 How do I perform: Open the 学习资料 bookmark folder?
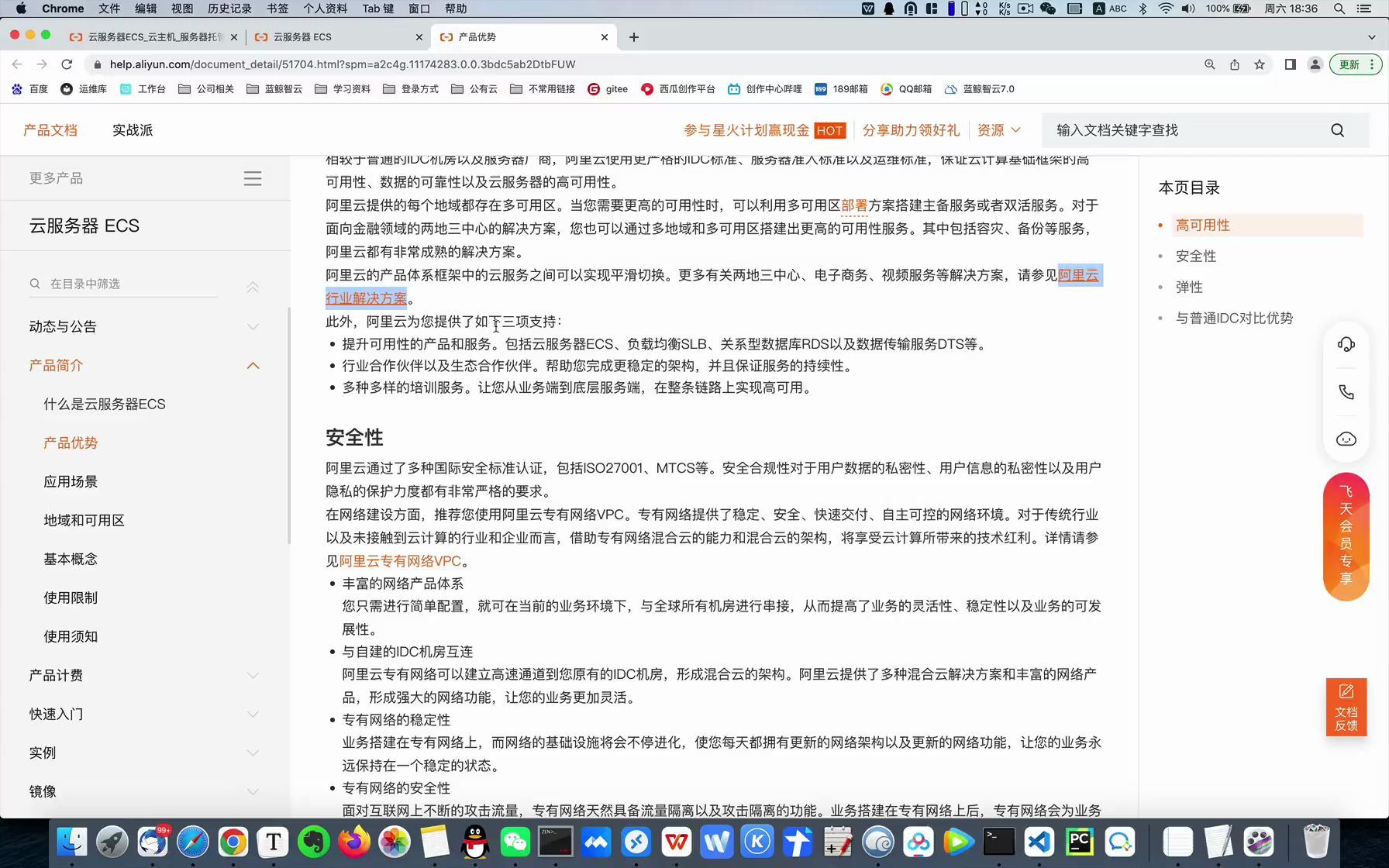click(x=343, y=89)
